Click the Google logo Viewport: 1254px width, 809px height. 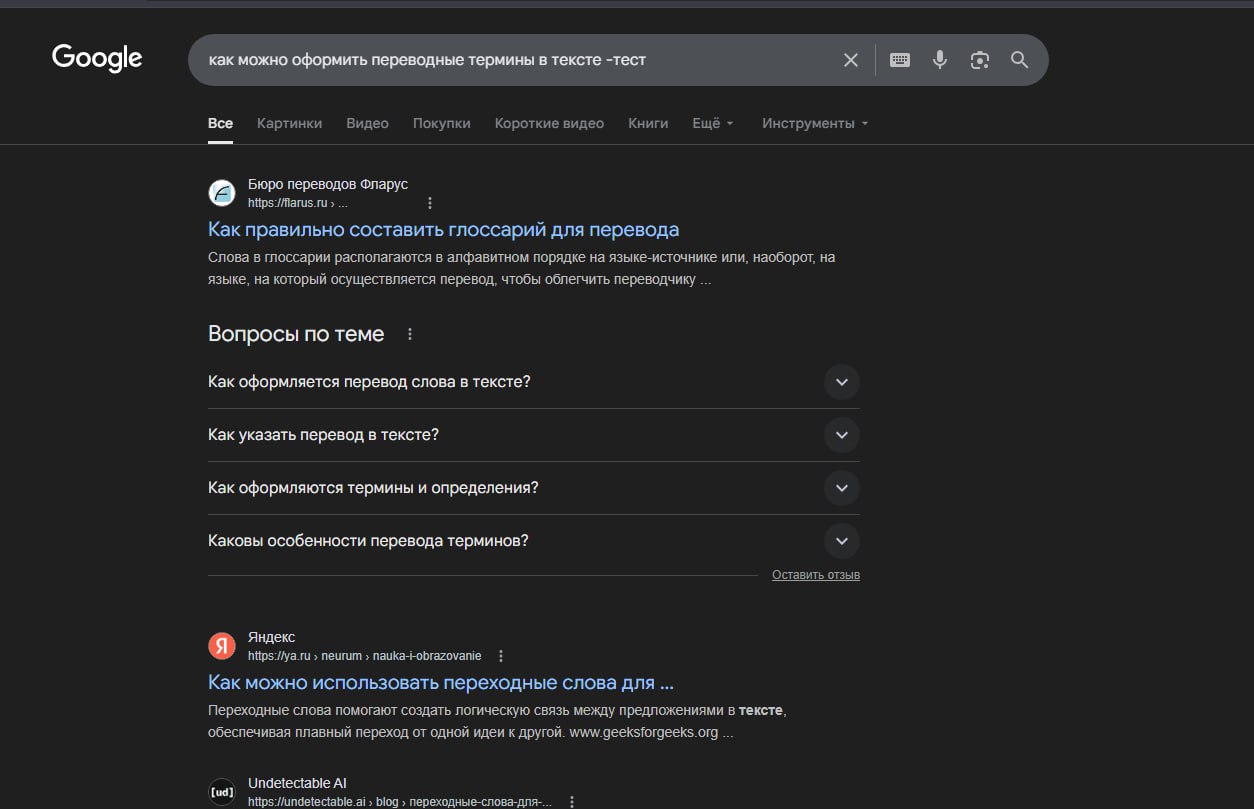[97, 58]
